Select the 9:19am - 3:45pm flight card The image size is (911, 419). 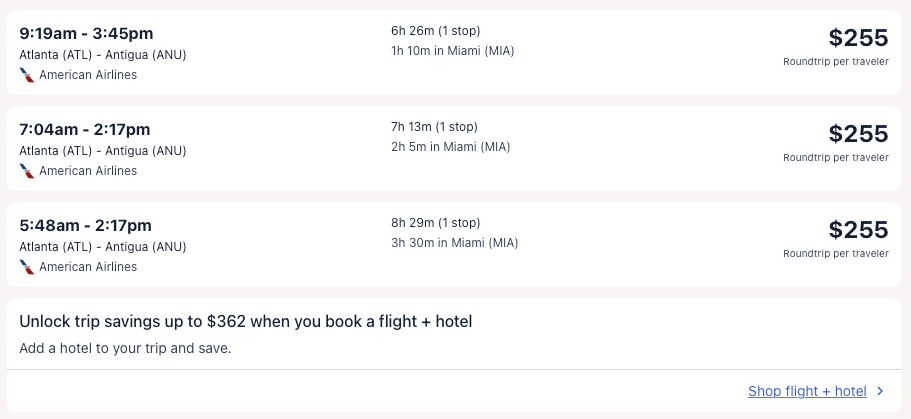click(x=600, y=75)
